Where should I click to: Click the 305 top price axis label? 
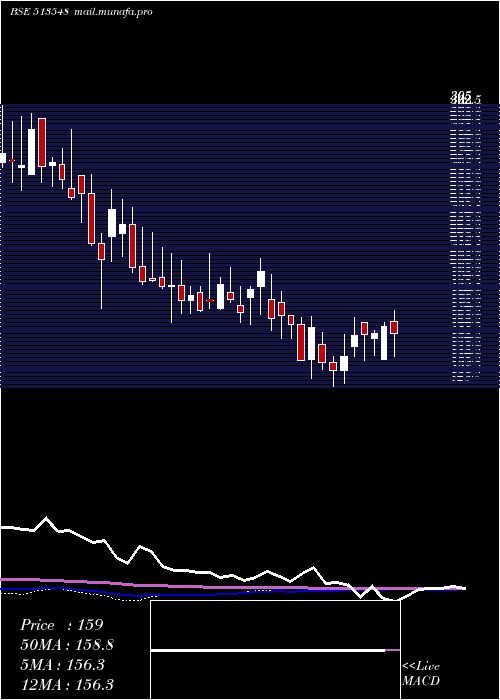point(461,95)
